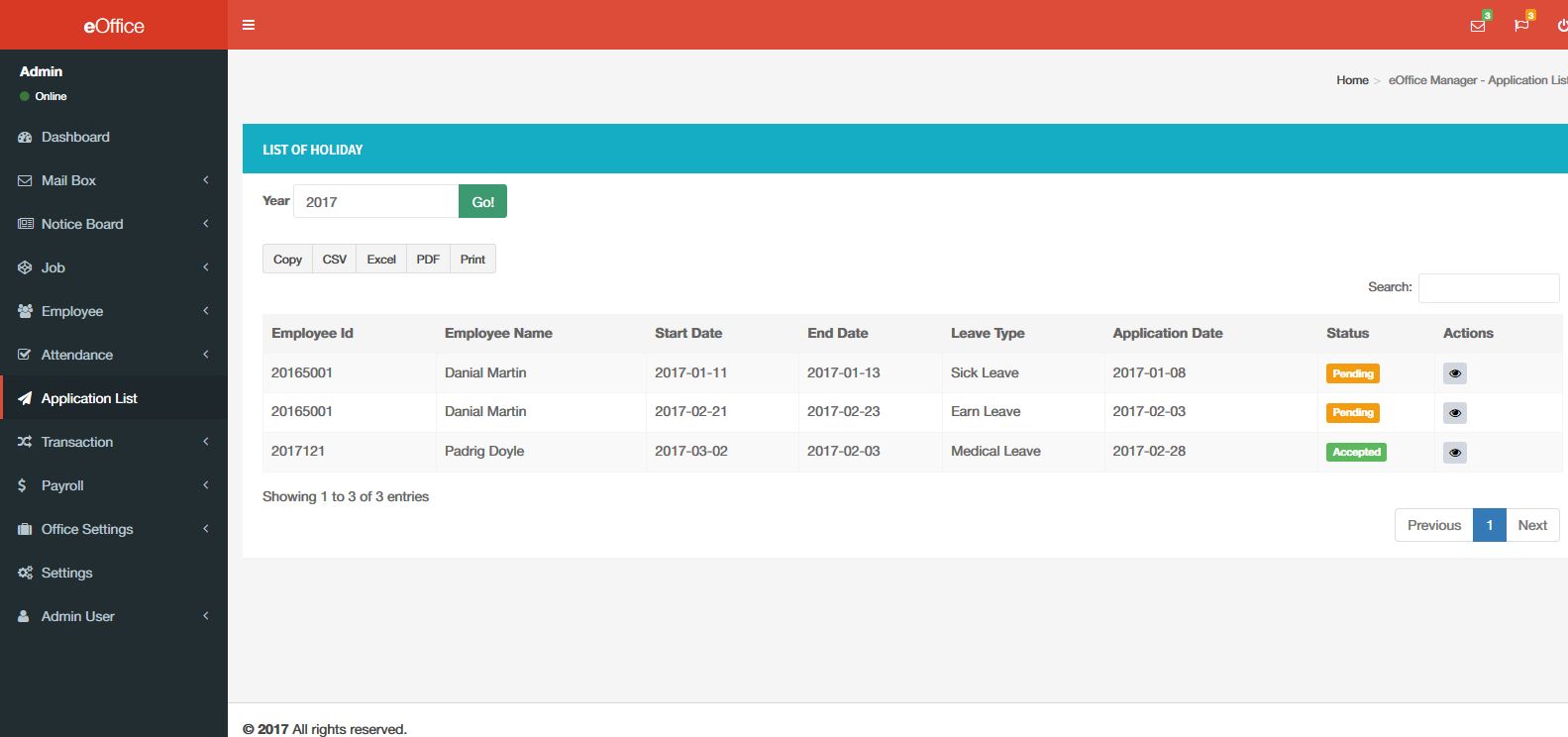1568x737 pixels.
Task: Click the green Go! button
Action: point(482,201)
